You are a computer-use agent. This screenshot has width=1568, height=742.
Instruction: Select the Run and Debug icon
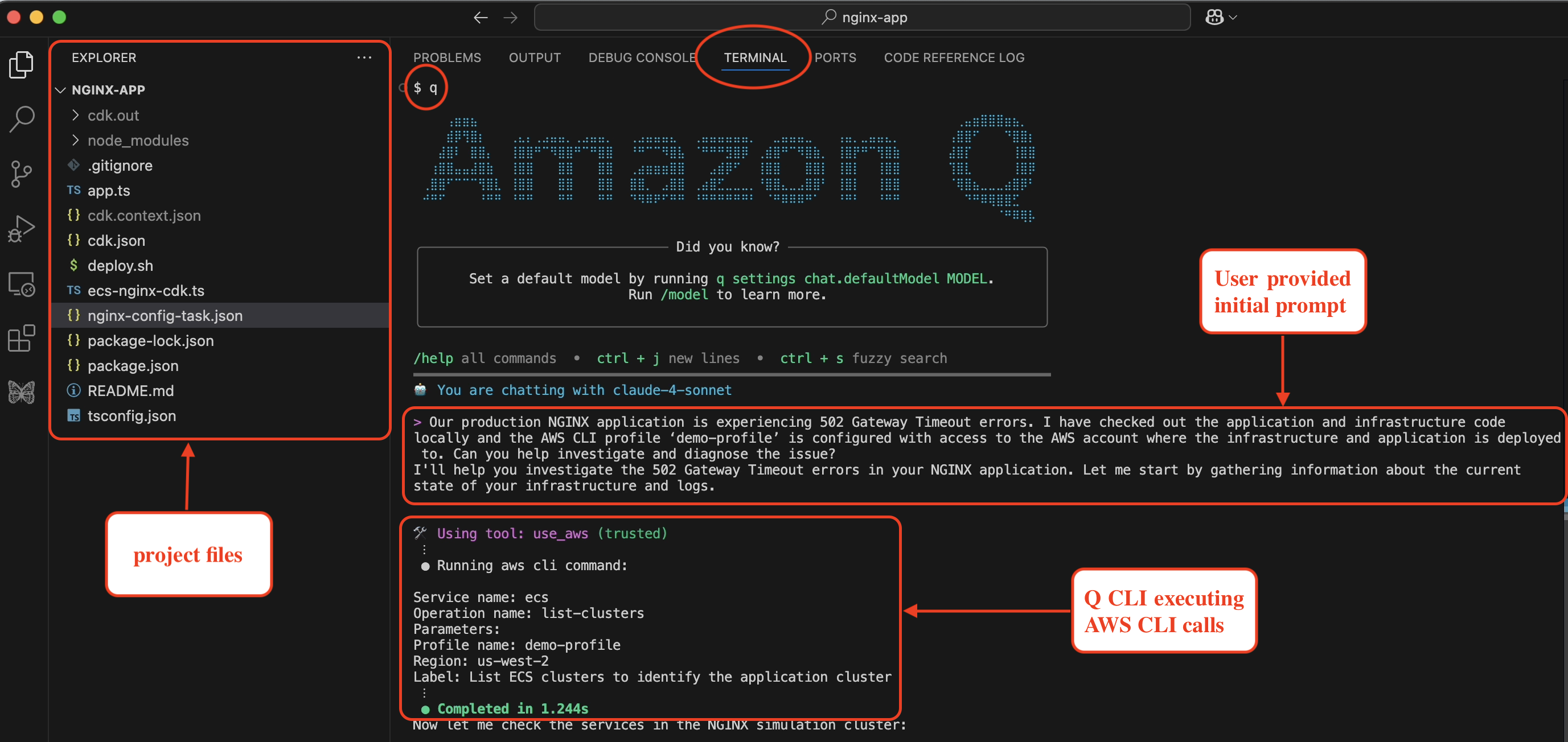click(x=21, y=229)
